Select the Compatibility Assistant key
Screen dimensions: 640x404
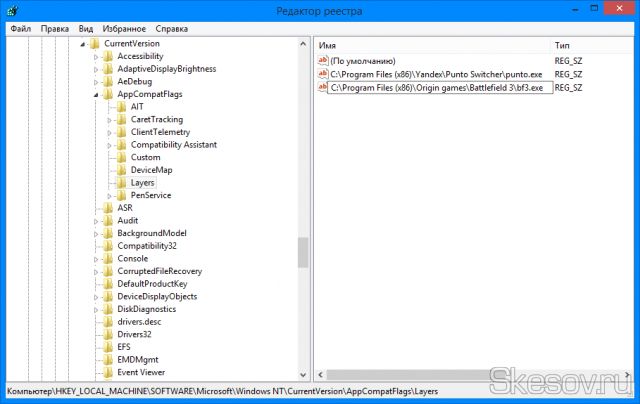173,145
